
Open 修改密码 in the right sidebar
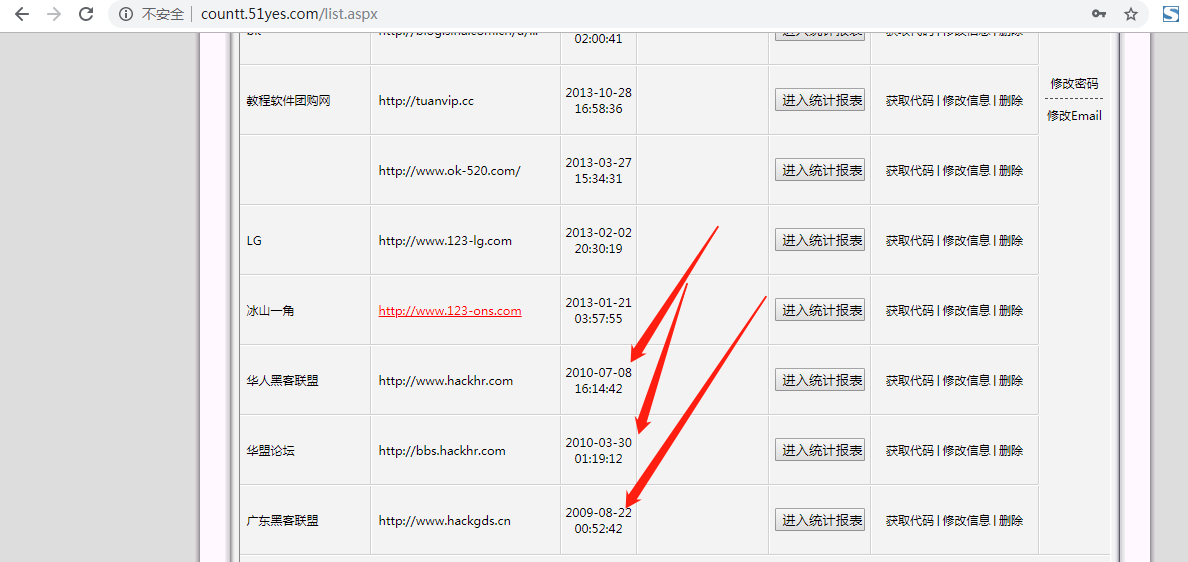point(1074,83)
